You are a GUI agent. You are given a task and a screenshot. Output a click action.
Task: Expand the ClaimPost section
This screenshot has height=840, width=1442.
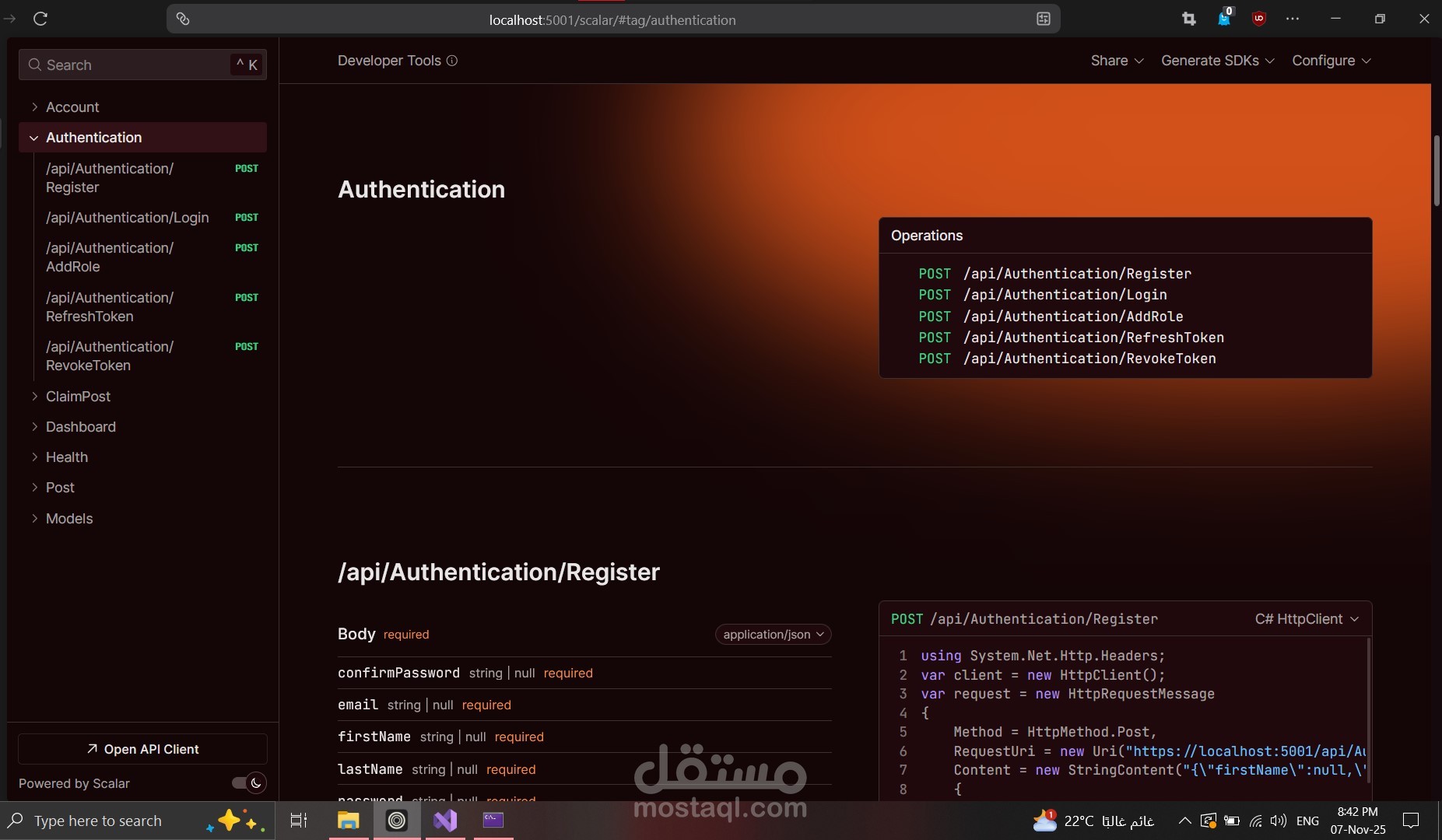tap(142, 397)
